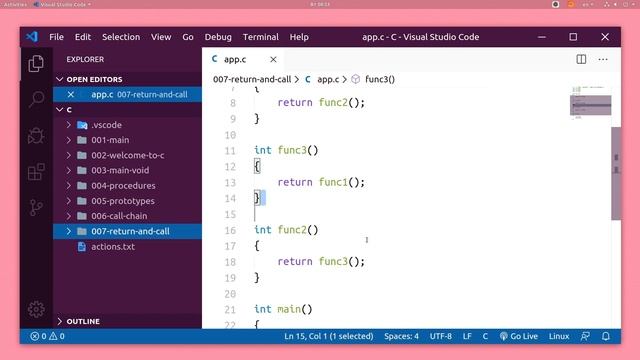The image size is (640, 360).
Task: Open the notifications bell in status bar
Action: click(606, 336)
